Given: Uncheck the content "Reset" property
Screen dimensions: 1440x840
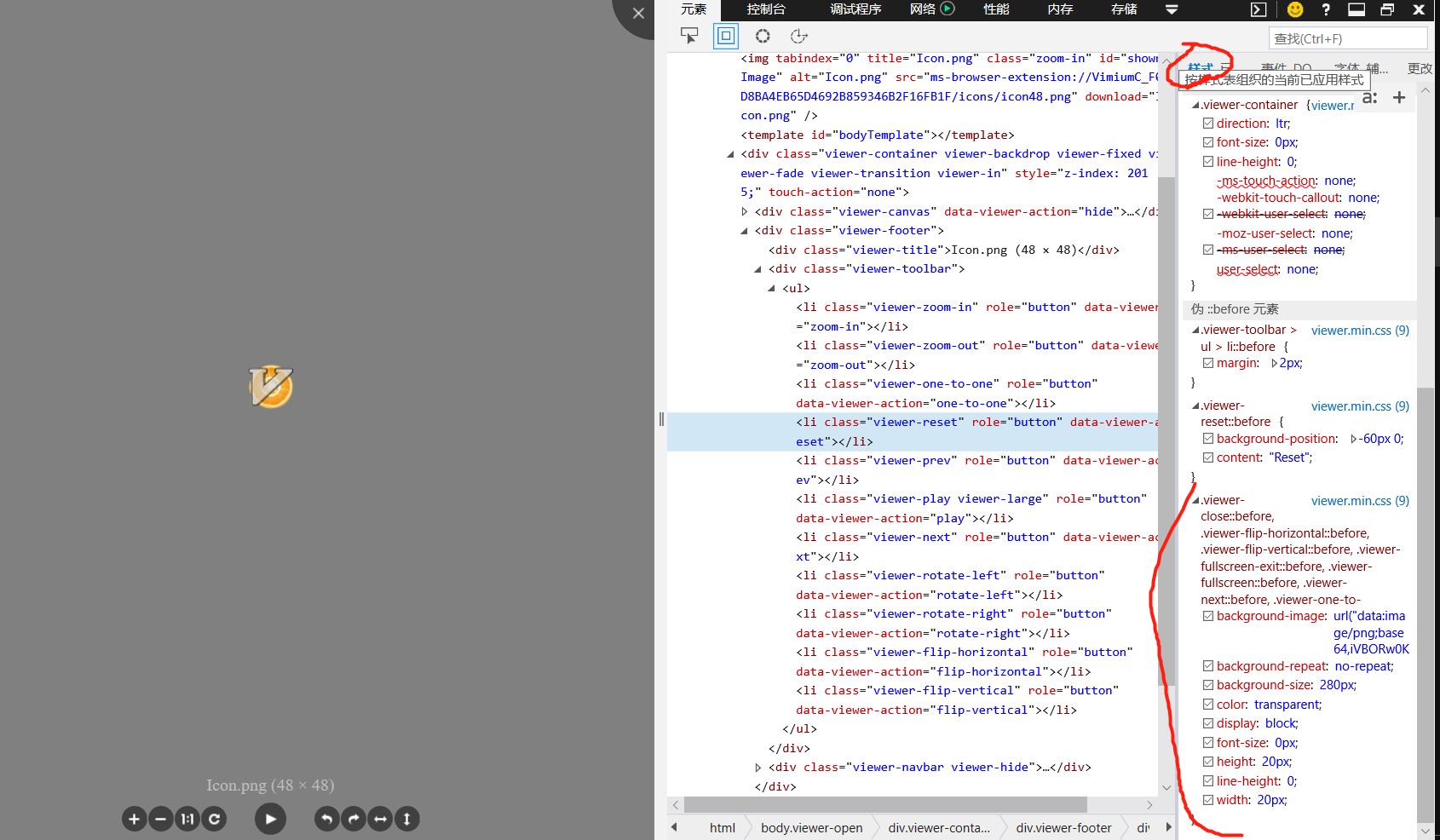Looking at the screenshot, I should point(1208,457).
